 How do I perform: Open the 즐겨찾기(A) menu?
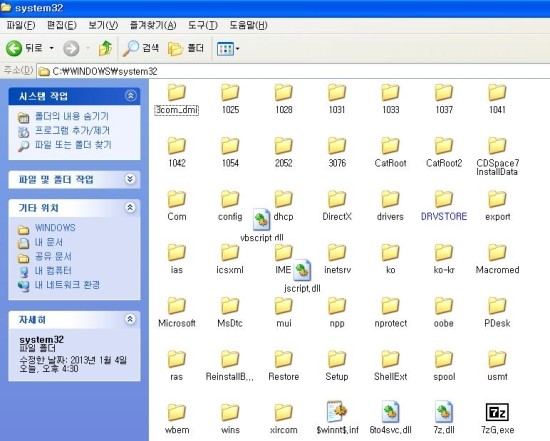153,25
